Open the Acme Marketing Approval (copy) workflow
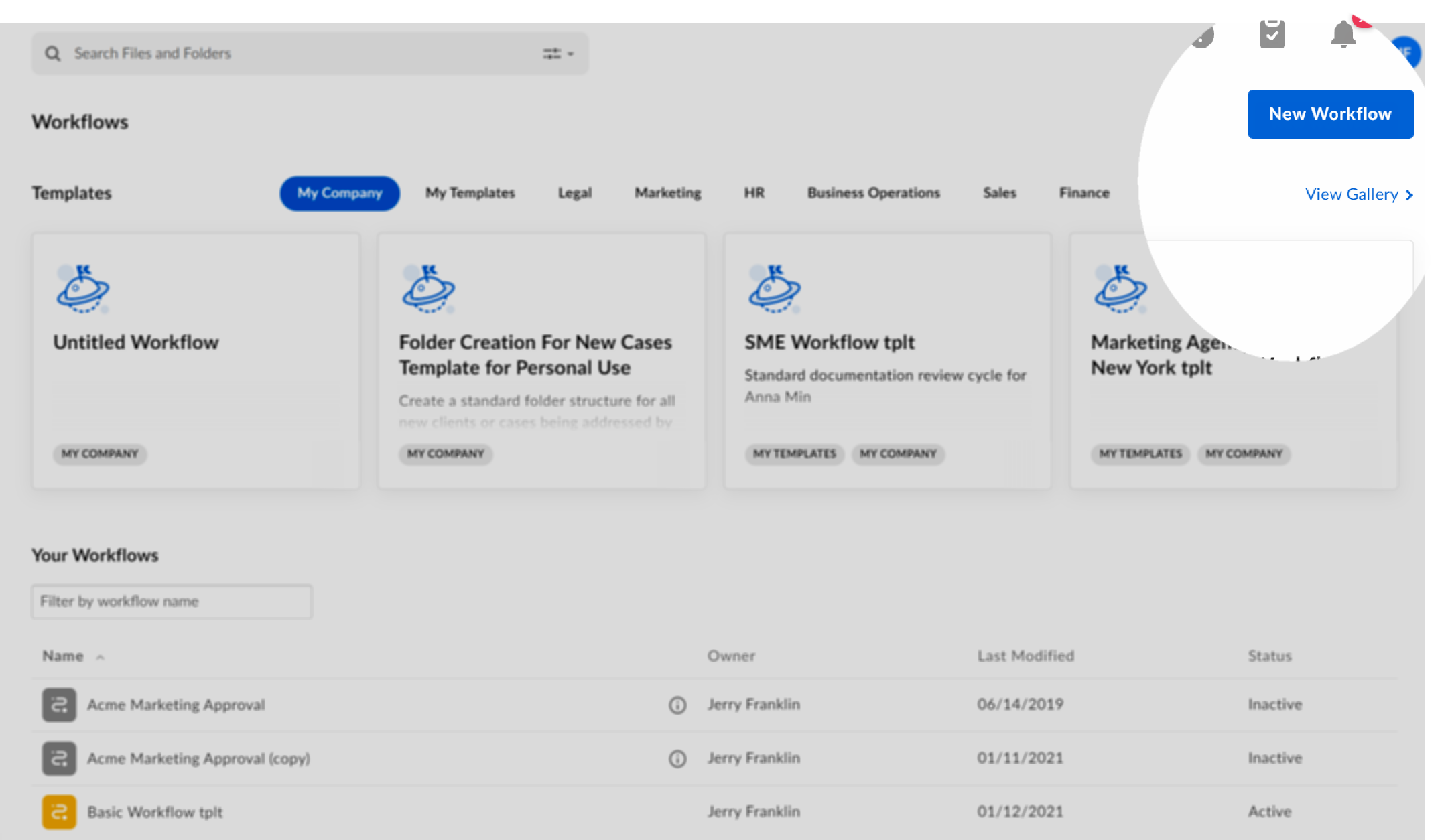The width and height of the screenshot is (1448, 840). [x=198, y=759]
